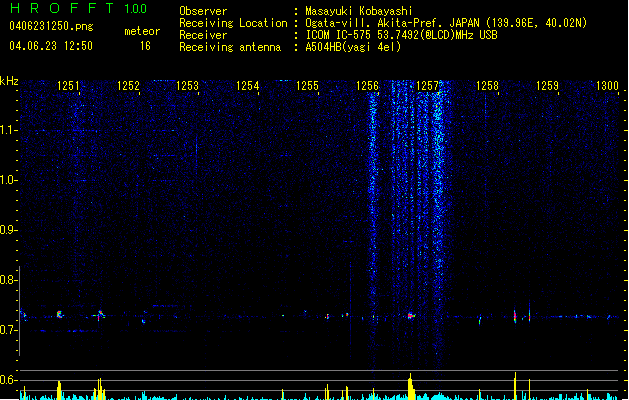Click the 1252 time axis marker

click(x=128, y=85)
